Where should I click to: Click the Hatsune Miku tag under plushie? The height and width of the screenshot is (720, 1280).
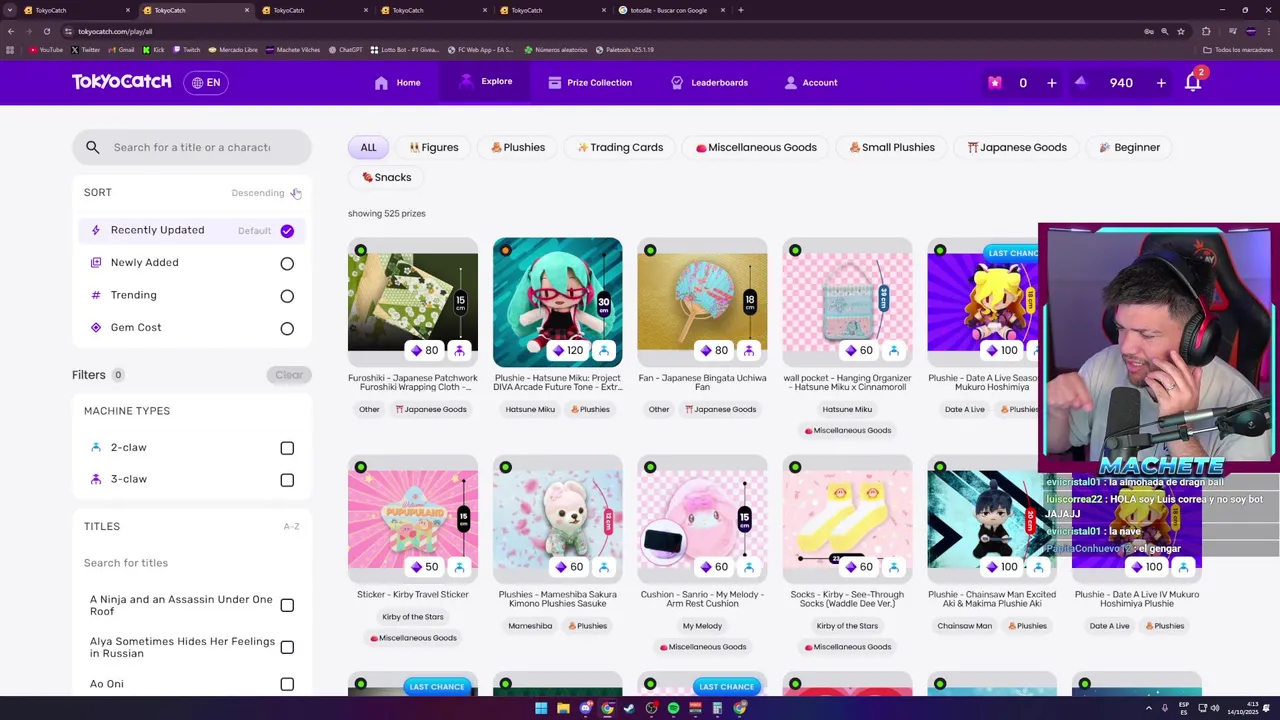[x=530, y=409]
